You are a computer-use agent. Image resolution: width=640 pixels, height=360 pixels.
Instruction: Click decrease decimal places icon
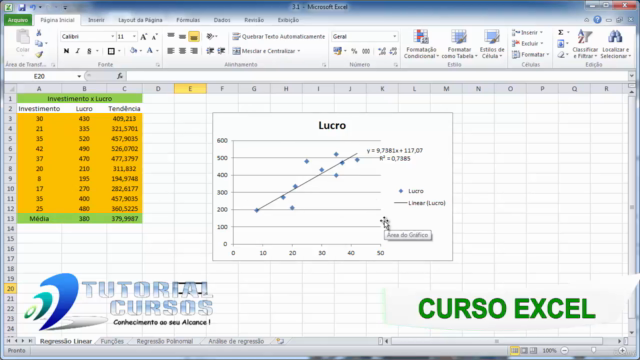(393, 51)
